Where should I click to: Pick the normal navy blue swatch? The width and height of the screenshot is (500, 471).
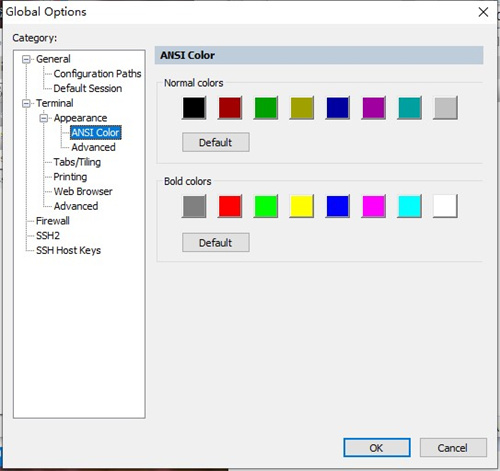(338, 108)
